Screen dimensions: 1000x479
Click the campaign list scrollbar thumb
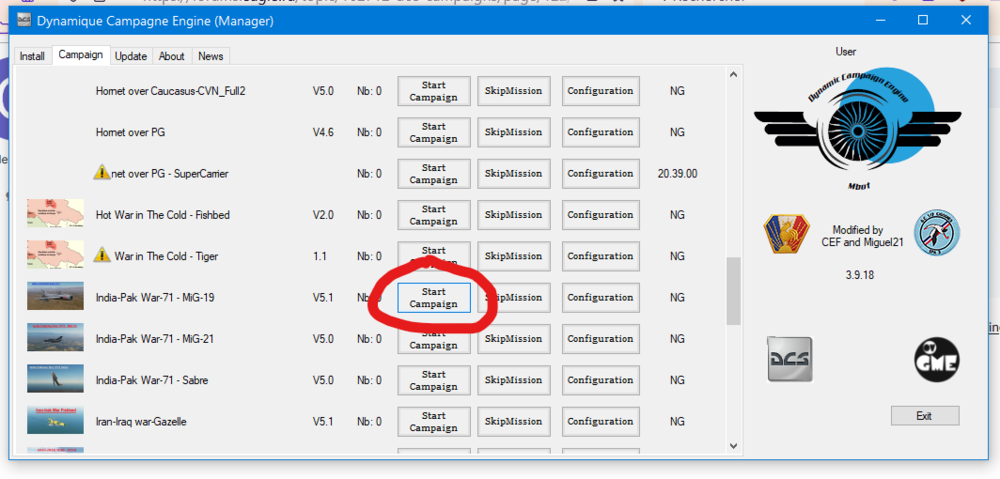click(733, 291)
